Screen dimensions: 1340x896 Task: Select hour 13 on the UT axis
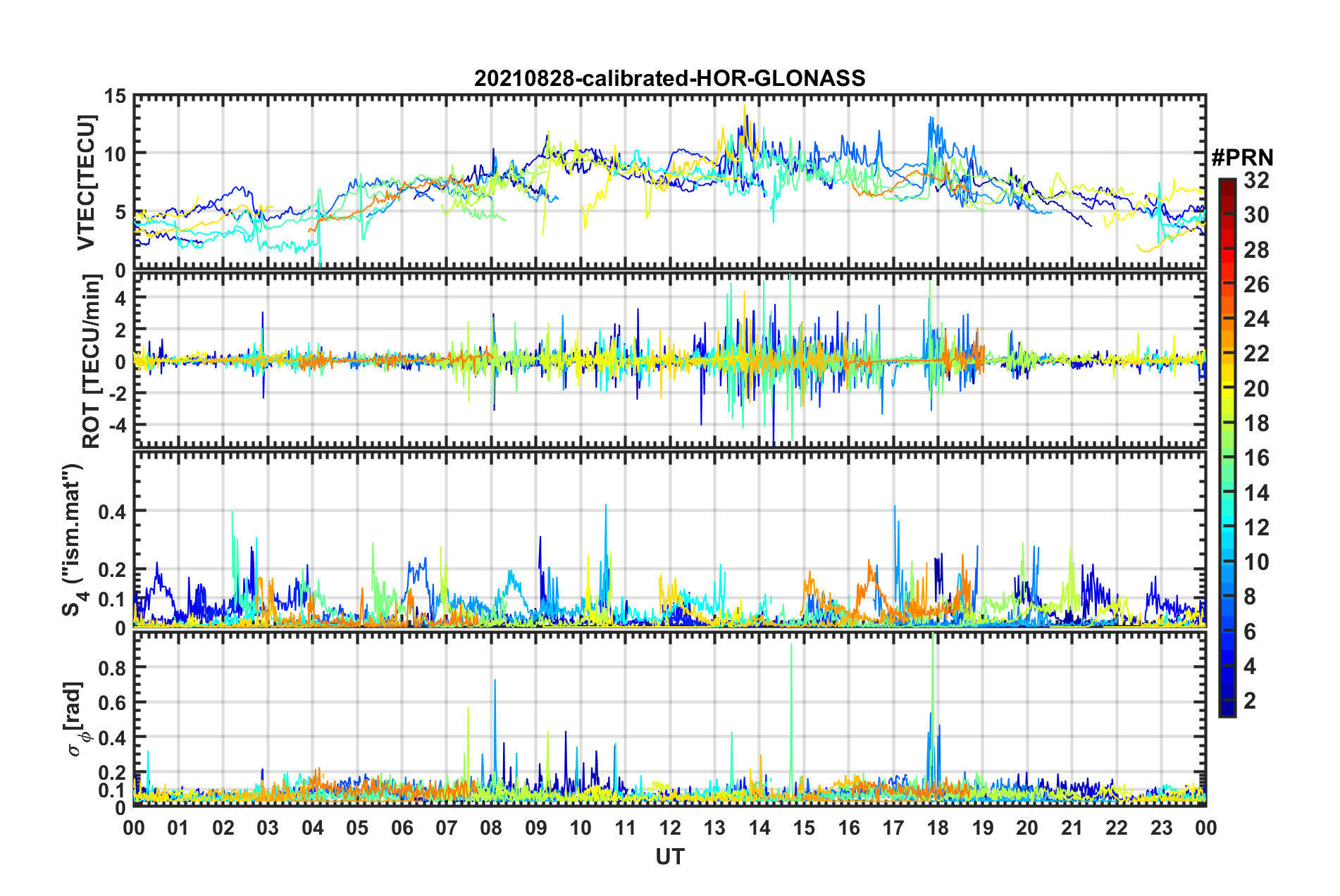[714, 828]
